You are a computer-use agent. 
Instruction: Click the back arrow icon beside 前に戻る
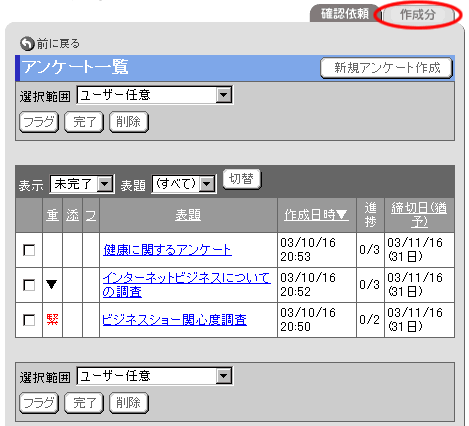[27, 43]
